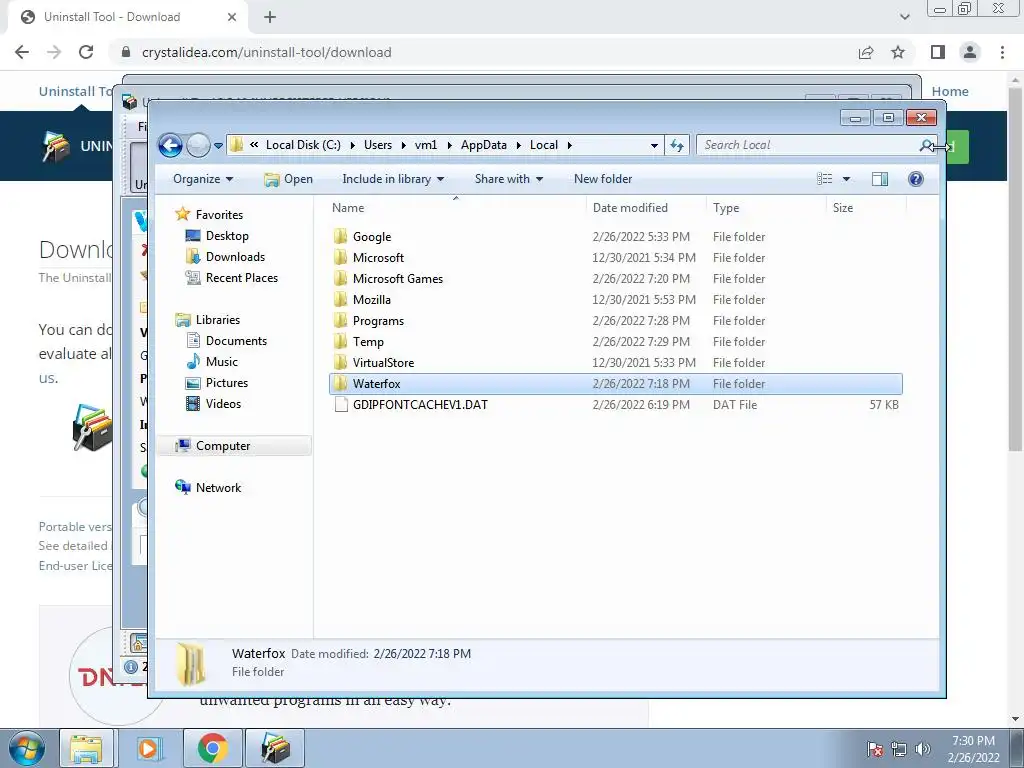Click New folder button
Screen dimensions: 1024x768
pos(603,179)
